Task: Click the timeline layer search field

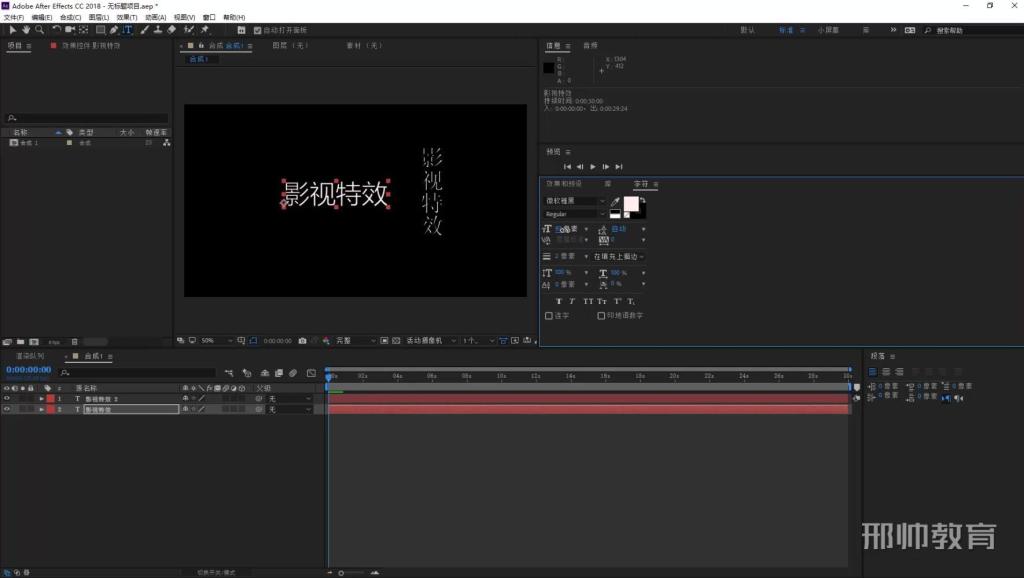Action: (137, 372)
